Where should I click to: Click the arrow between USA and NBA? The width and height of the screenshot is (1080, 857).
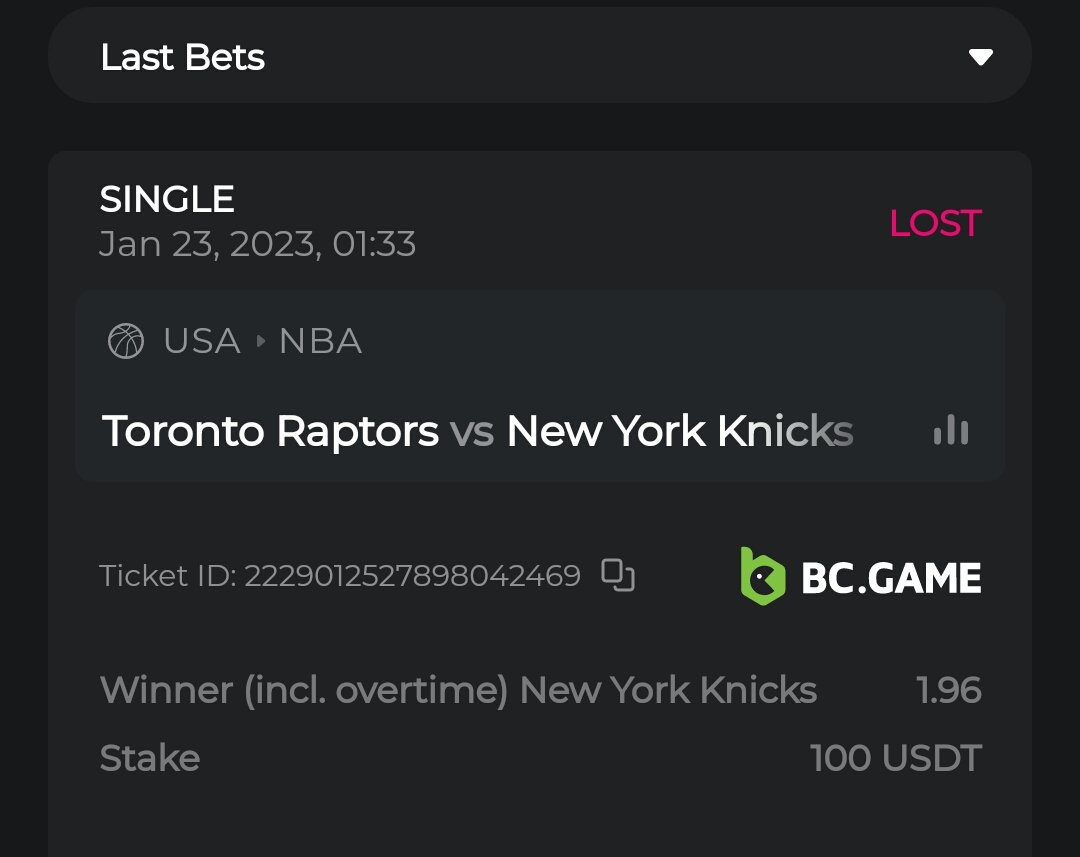261,342
